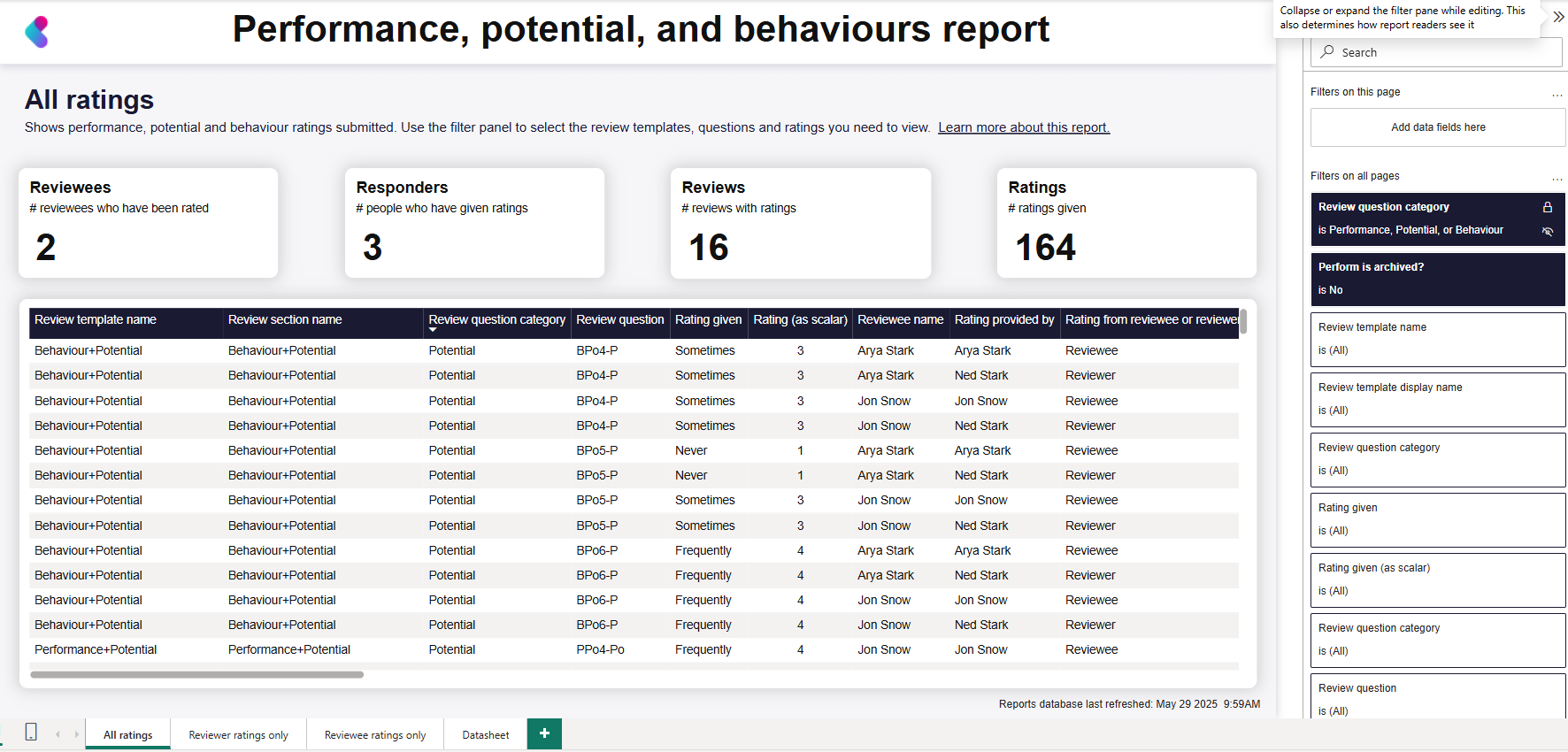Select the Ratings card showing 164
The height and width of the screenshot is (752, 1568).
click(x=1126, y=223)
